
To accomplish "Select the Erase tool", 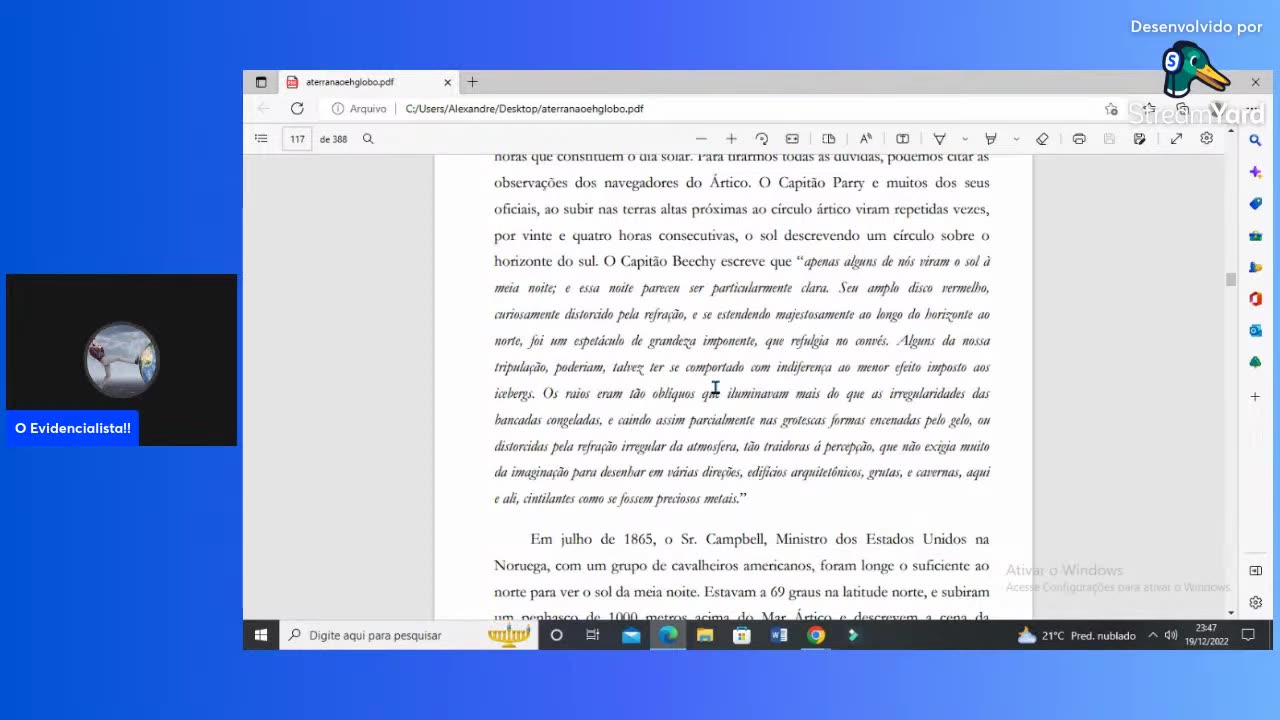I will tap(1042, 139).
